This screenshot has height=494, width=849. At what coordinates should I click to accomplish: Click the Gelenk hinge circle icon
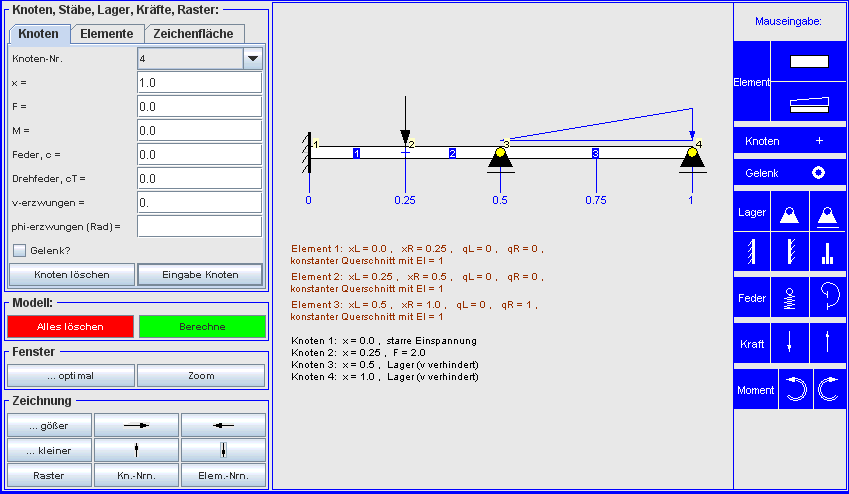tap(818, 172)
